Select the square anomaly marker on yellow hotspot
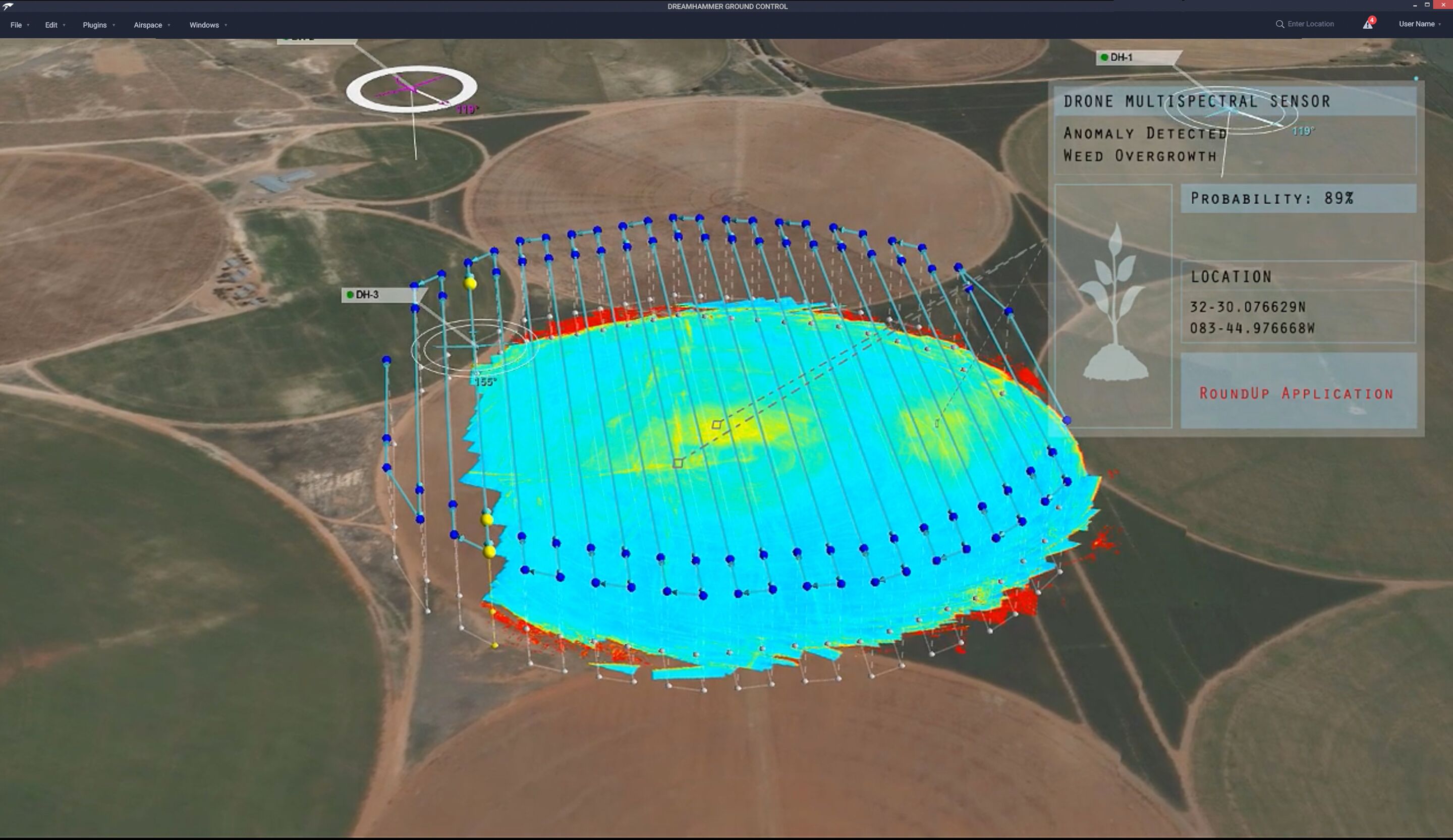Screen dimensions: 1453x840 pos(716,425)
